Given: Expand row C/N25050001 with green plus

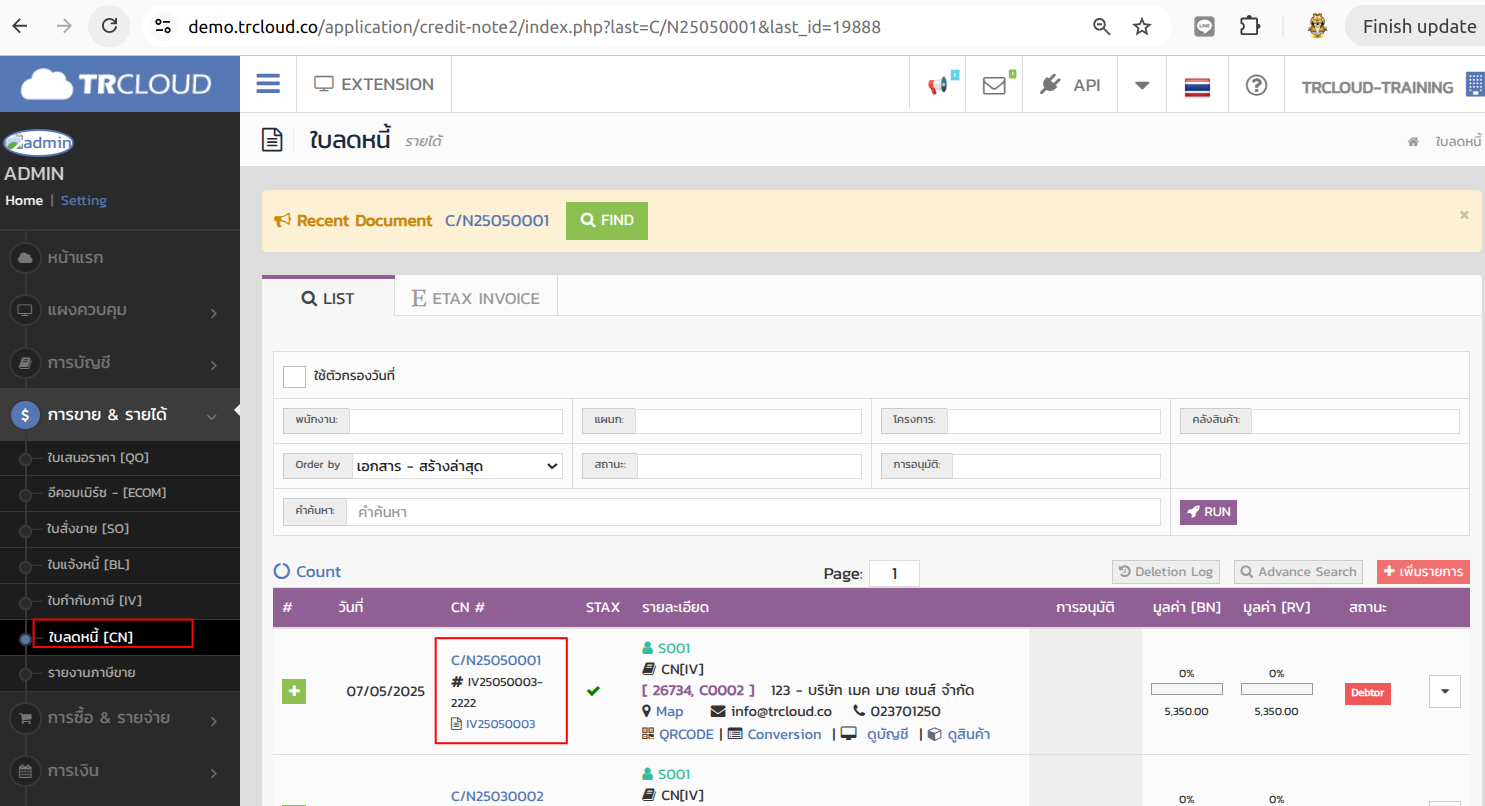Looking at the screenshot, I should pyautogui.click(x=294, y=691).
